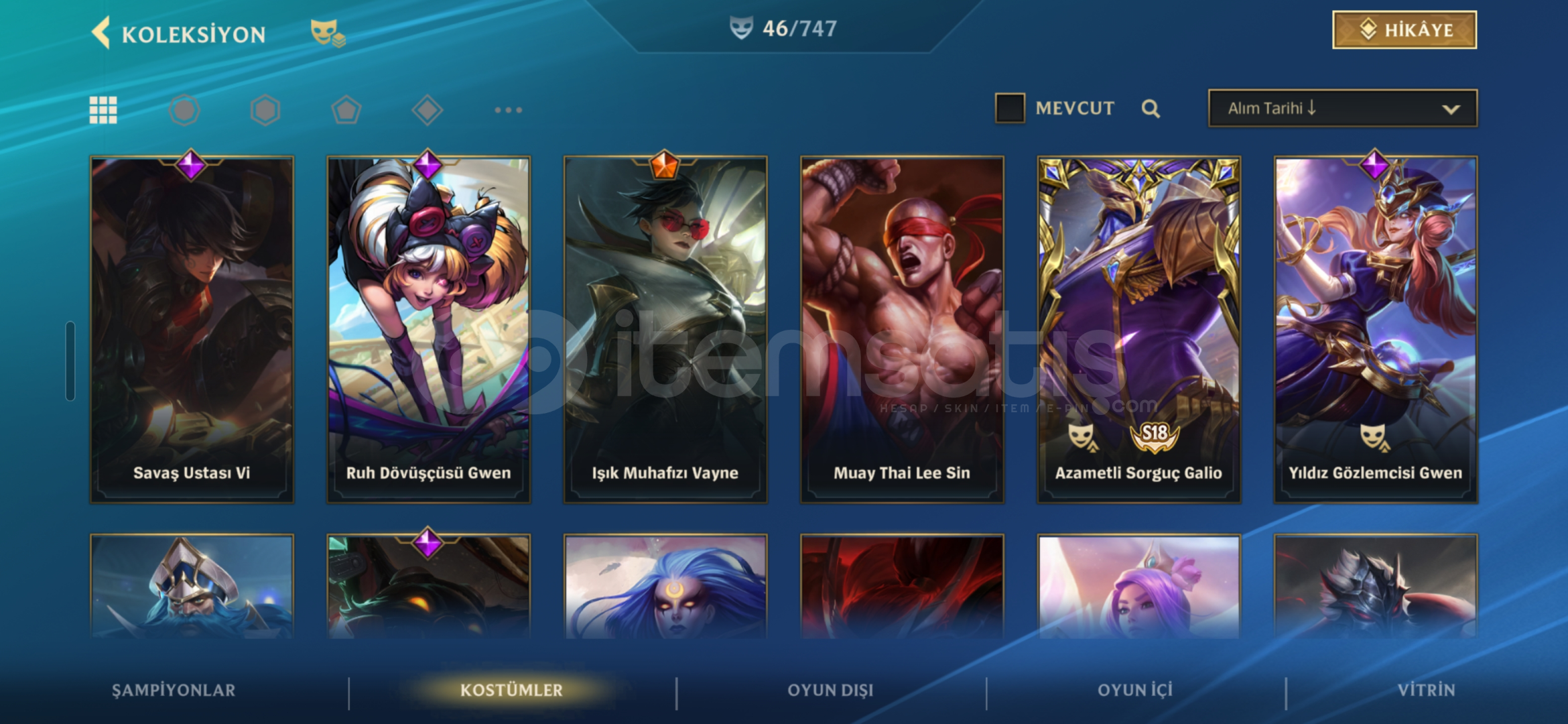Switch to the ŞAMPİYONLAR tab

174,690
